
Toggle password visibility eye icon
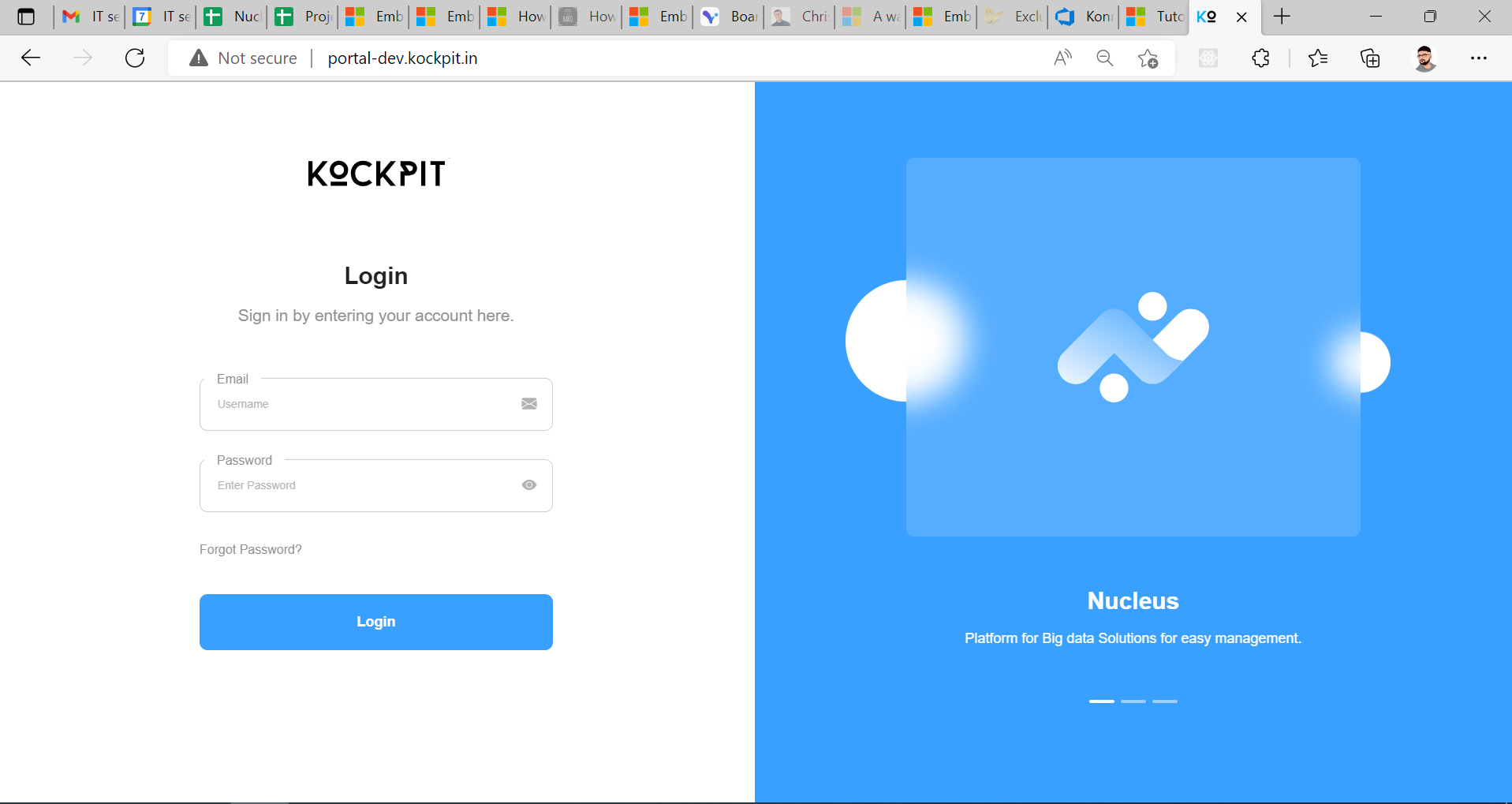pos(529,485)
